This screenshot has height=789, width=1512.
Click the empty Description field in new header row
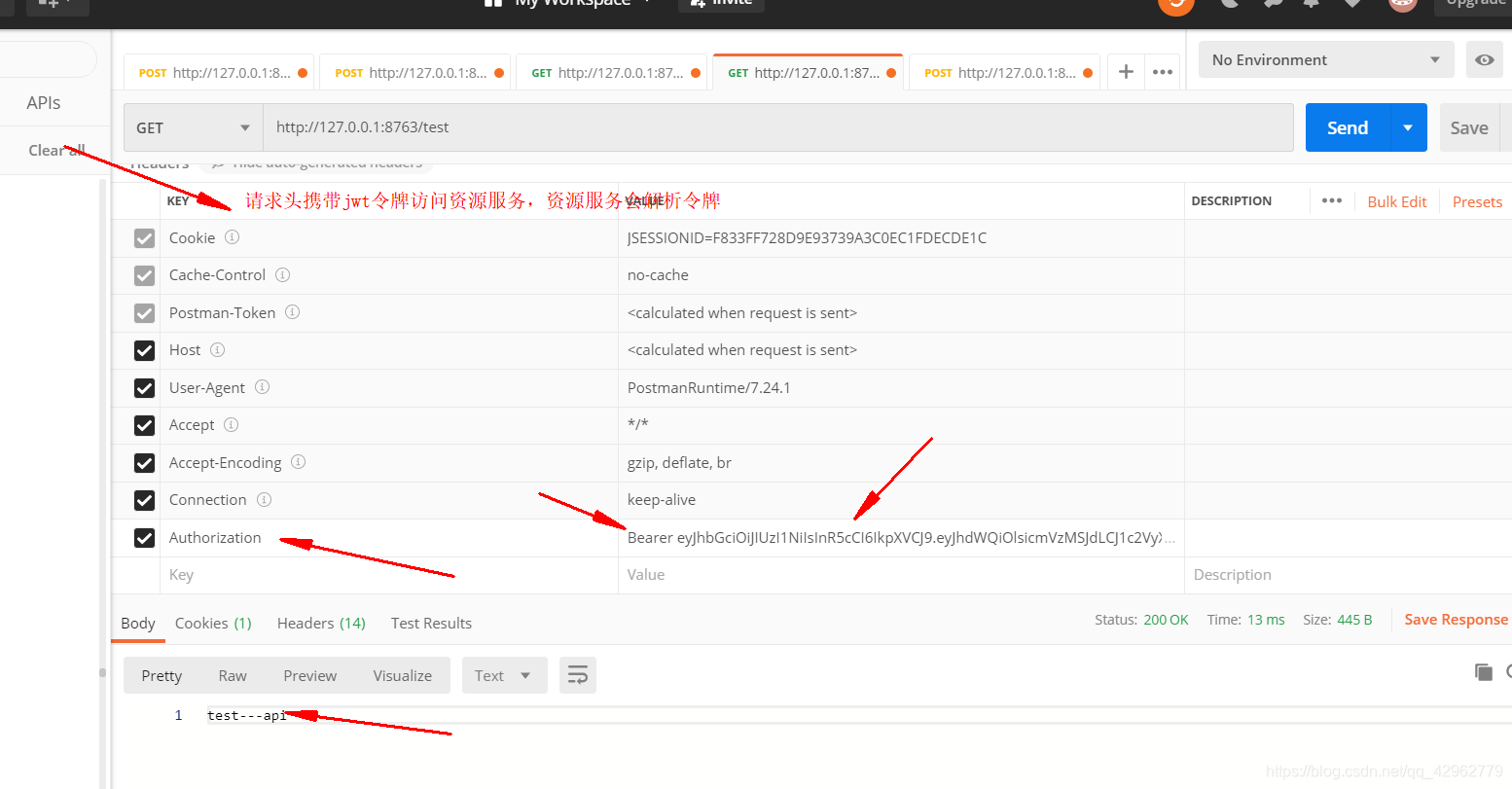1348,575
